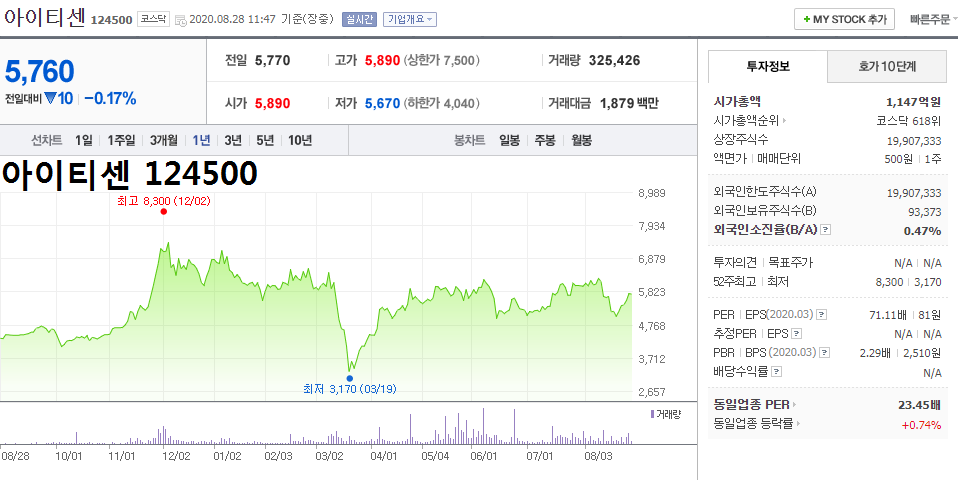The width and height of the screenshot is (958, 480).
Task: Show the 월봉 candlestick chart
Action: (582, 140)
